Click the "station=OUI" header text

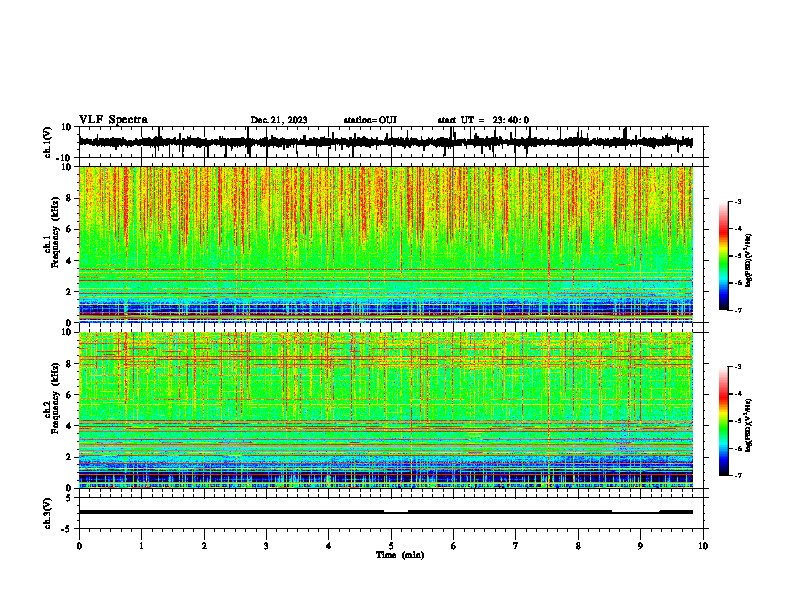370,120
